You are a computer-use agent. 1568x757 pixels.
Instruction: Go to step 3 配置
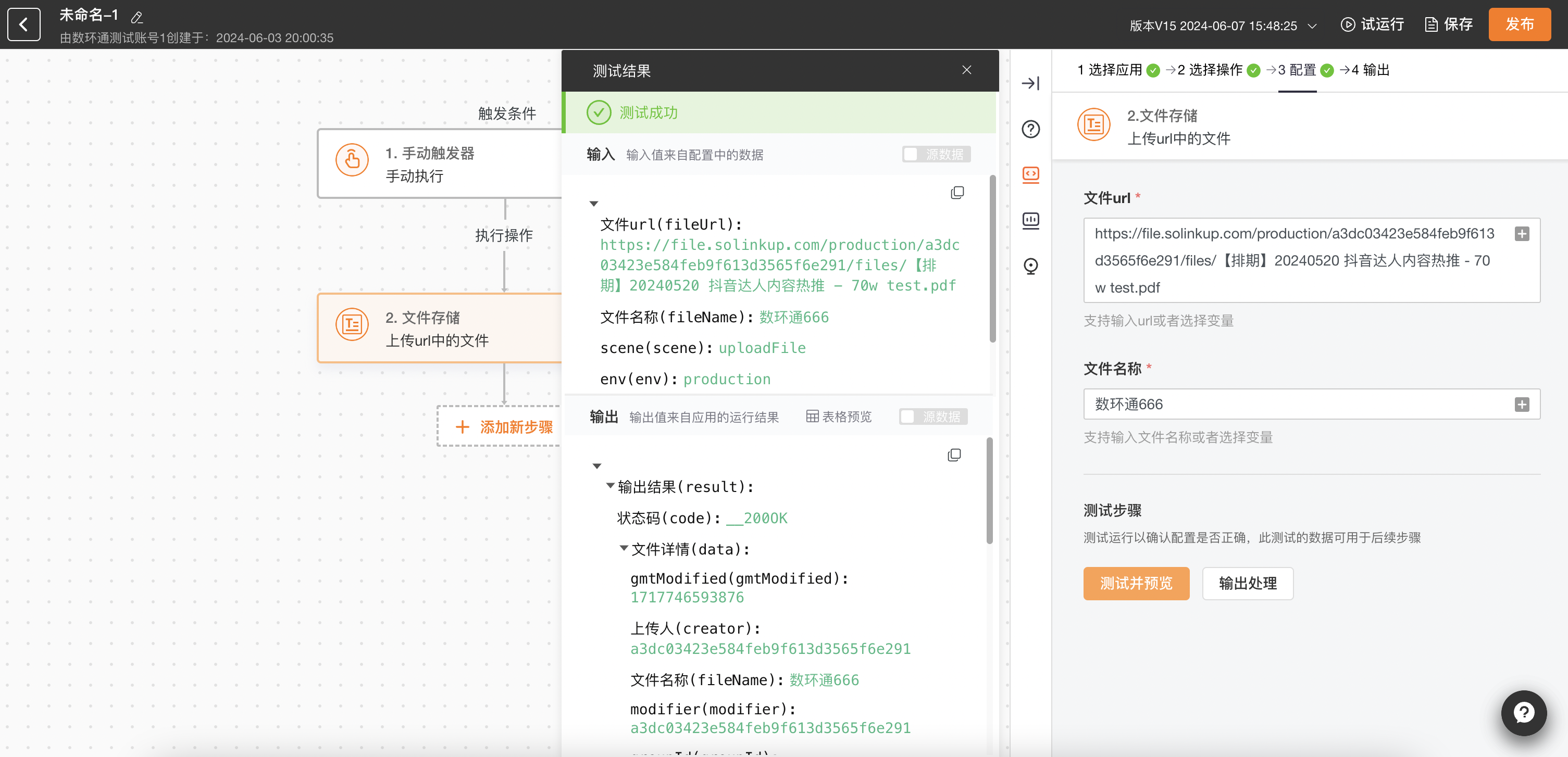(1305, 70)
